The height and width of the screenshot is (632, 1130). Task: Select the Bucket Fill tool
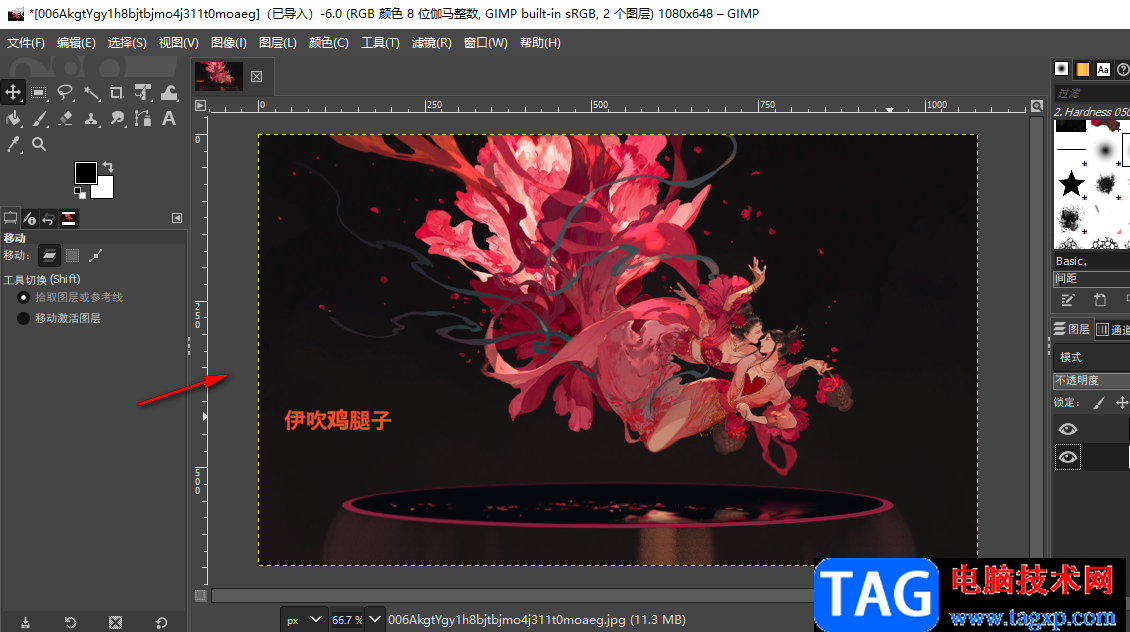pyautogui.click(x=13, y=118)
